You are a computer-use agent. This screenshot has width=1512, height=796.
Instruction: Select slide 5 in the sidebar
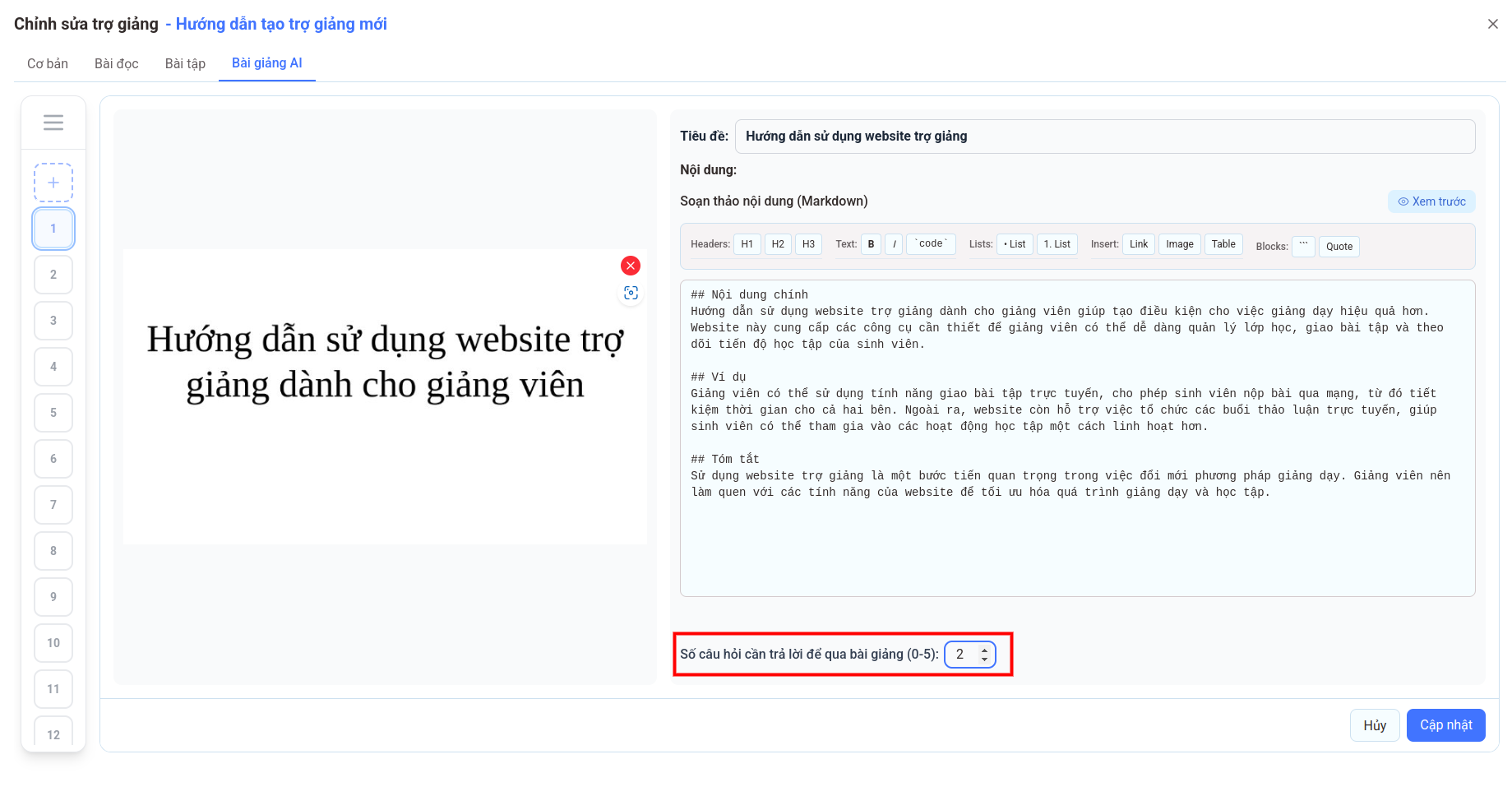pos(53,413)
